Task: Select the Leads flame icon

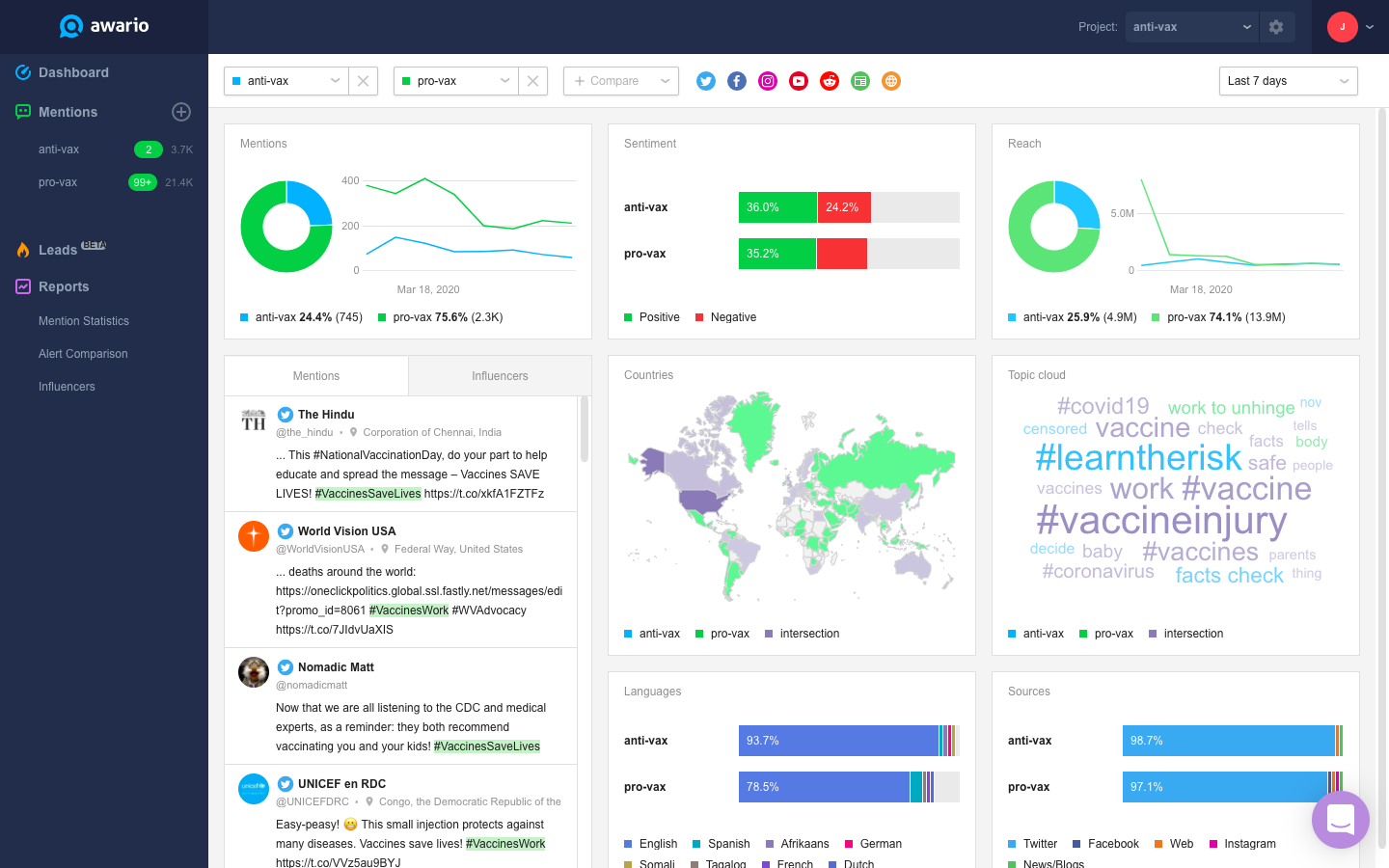Action: click(22, 249)
